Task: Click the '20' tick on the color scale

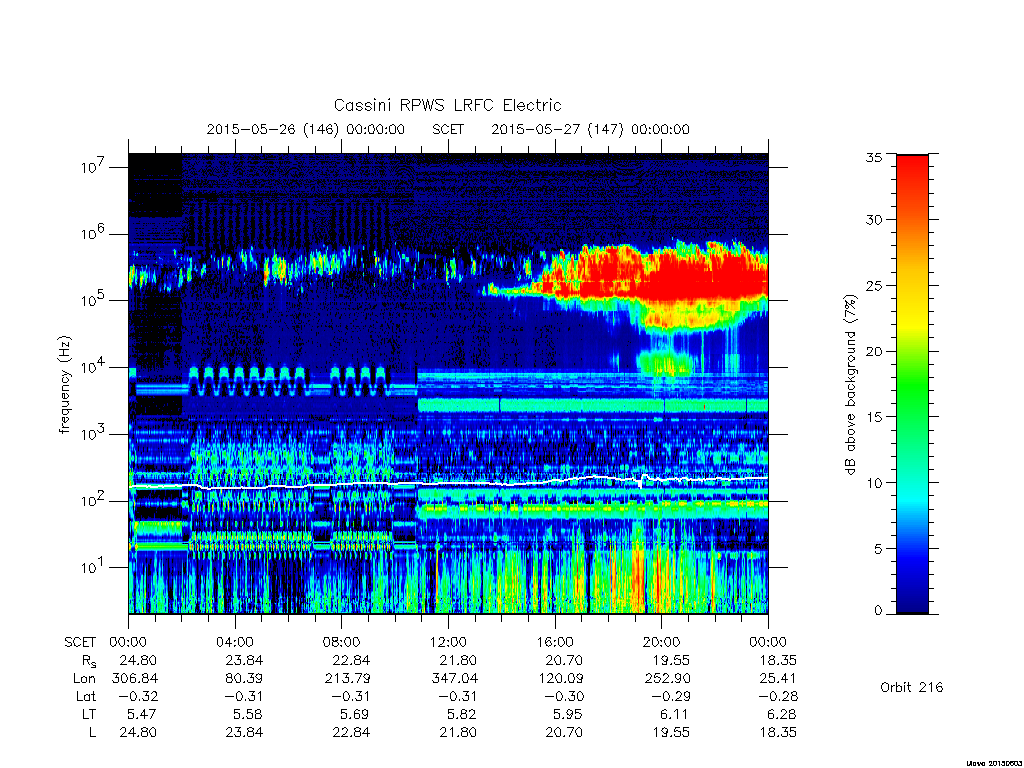Action: click(x=873, y=351)
